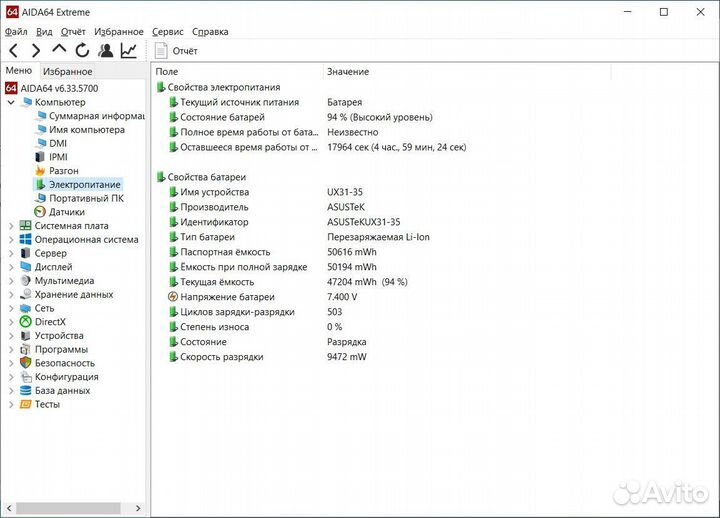Click the Тесты benchmark icon
Viewport: 720px width, 518px height.
[x=26, y=405]
